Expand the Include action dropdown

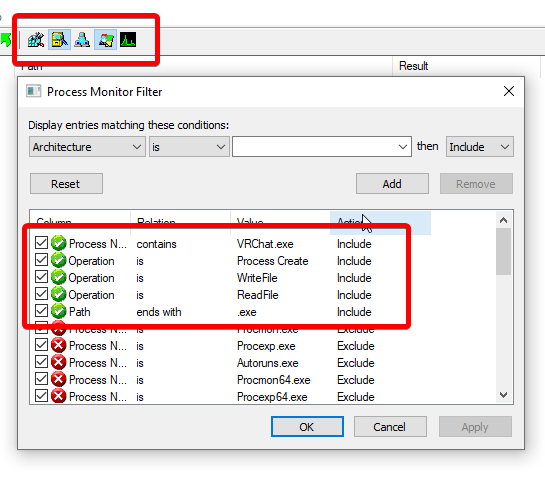click(x=480, y=147)
